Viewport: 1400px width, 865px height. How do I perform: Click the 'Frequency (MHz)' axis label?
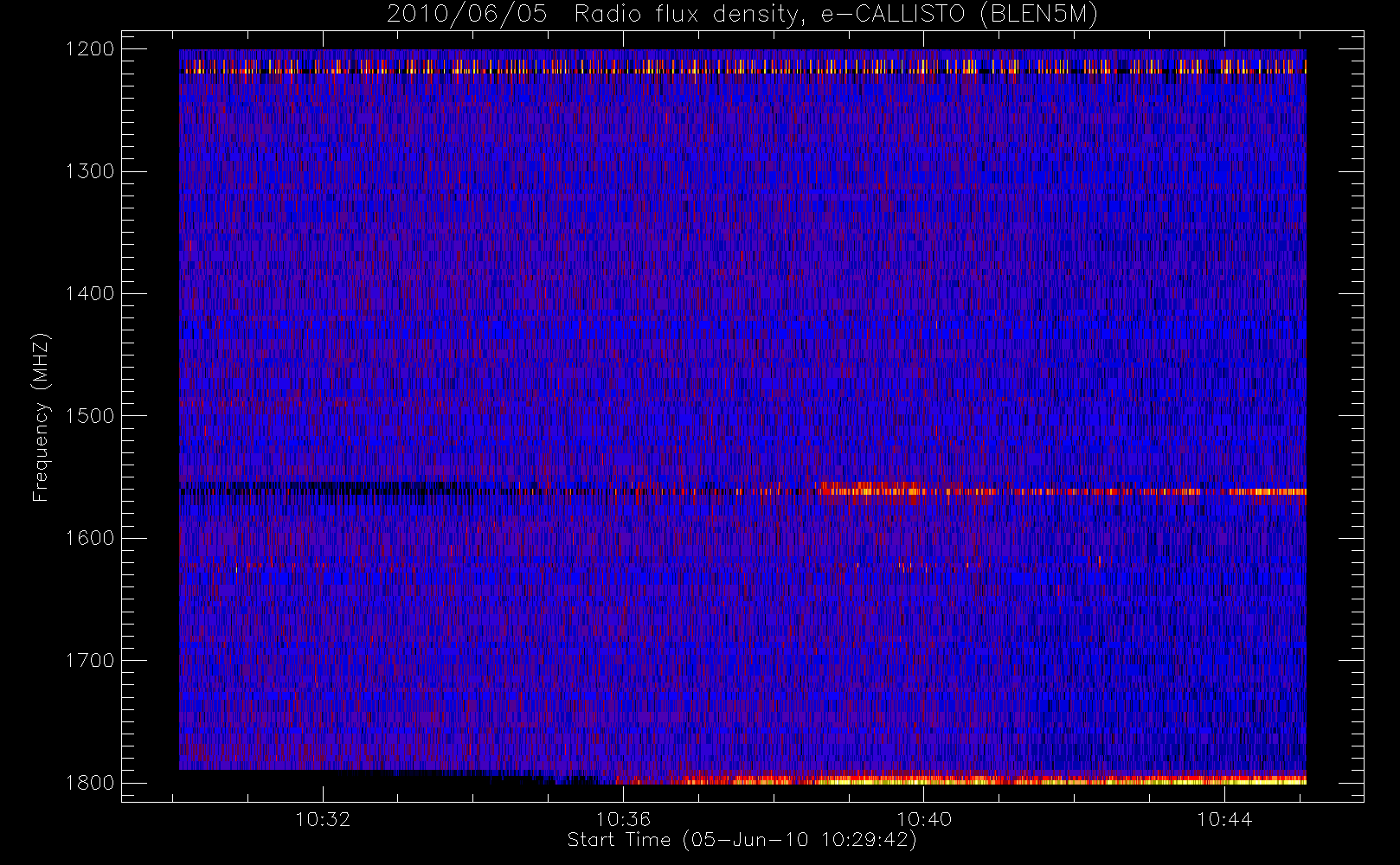(40, 417)
